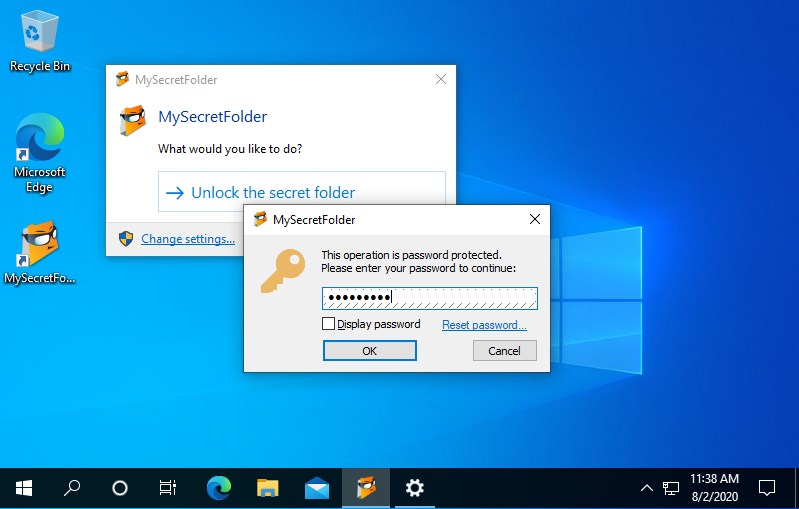The height and width of the screenshot is (509, 799).
Task: Click the network icon in the system tray
Action: [671, 489]
